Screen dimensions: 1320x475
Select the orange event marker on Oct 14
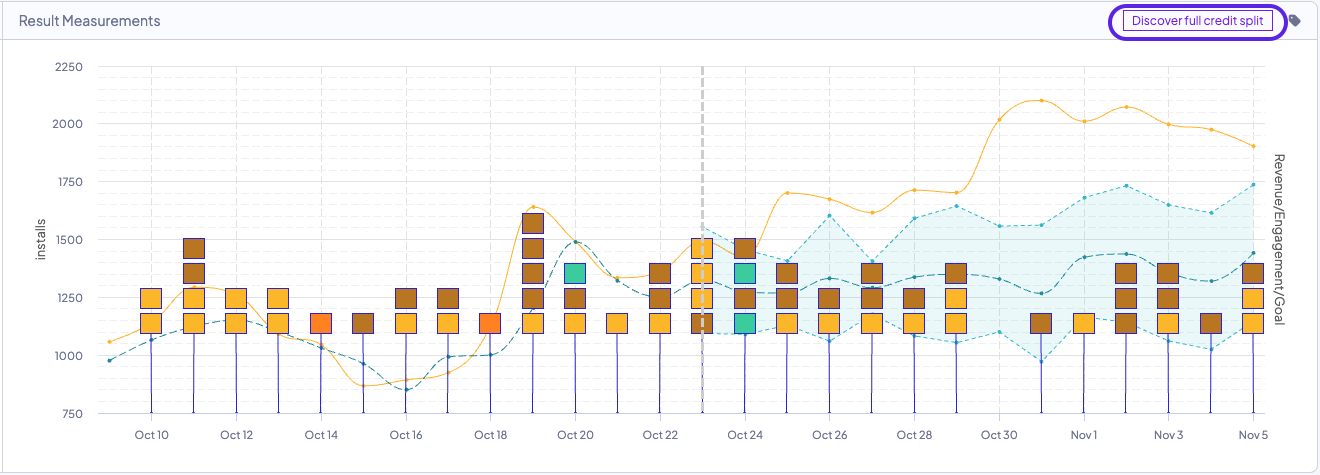[x=321, y=323]
